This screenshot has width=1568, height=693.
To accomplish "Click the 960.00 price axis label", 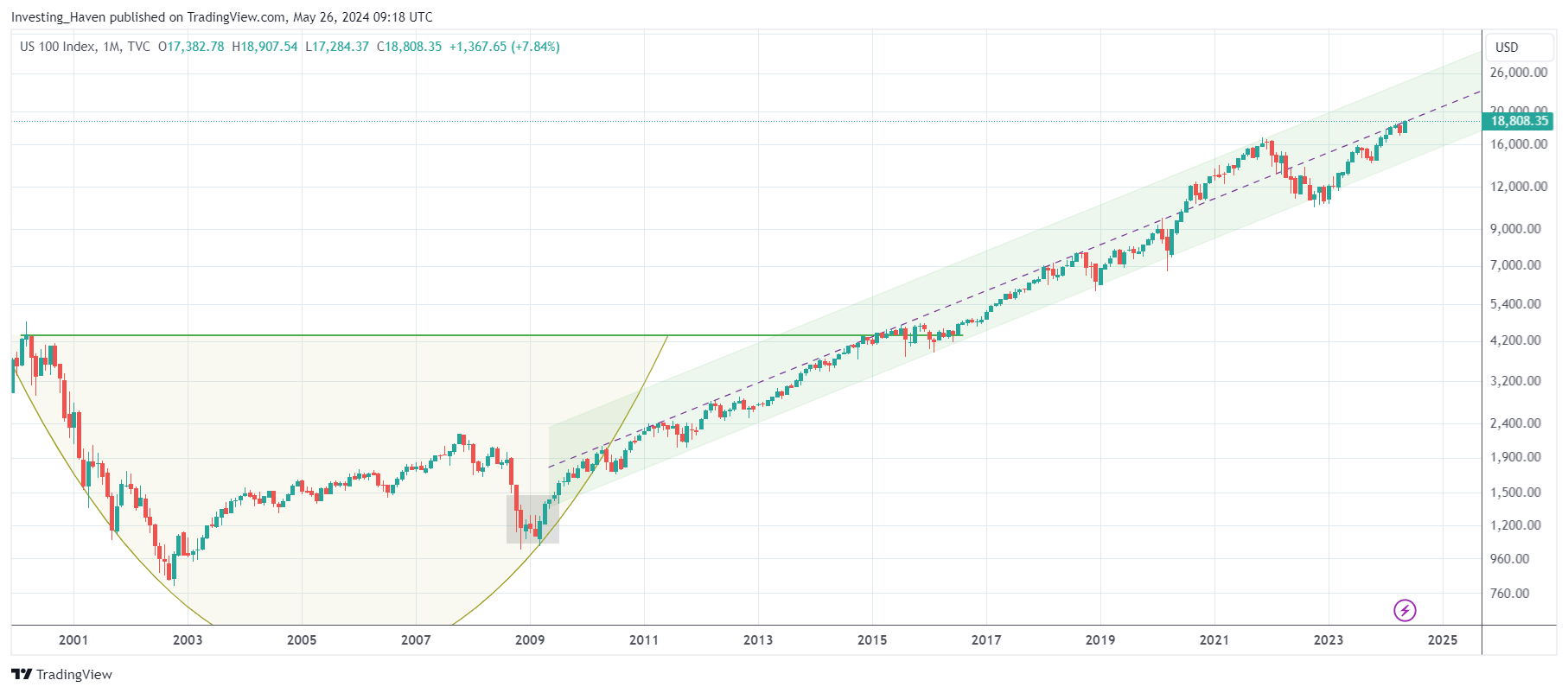I will (x=1510, y=559).
